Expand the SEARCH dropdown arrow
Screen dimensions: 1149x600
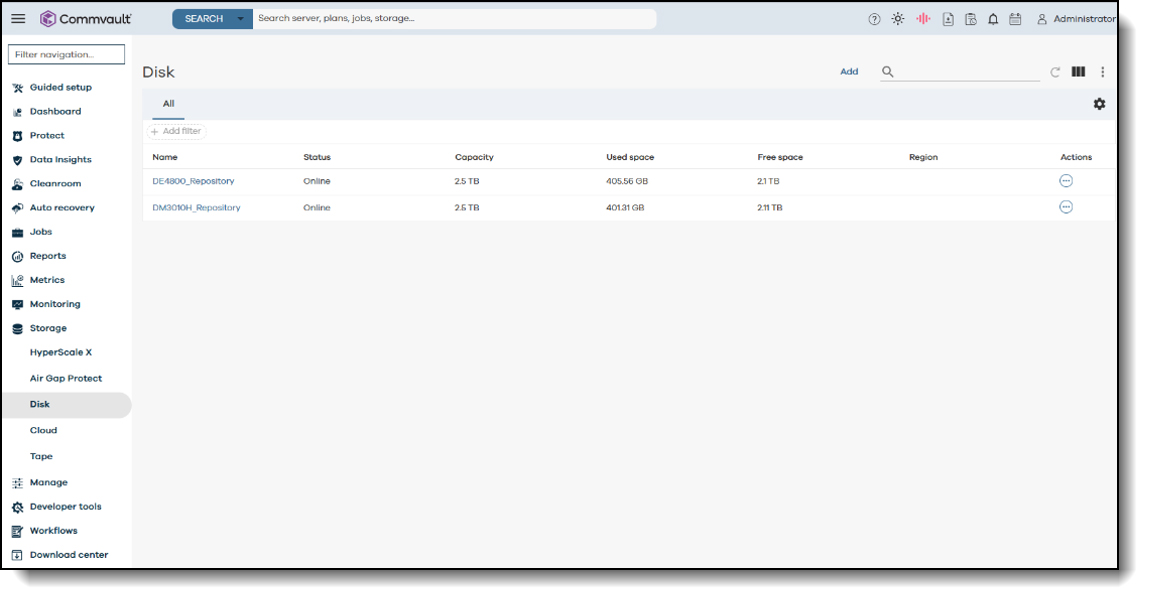click(240, 19)
